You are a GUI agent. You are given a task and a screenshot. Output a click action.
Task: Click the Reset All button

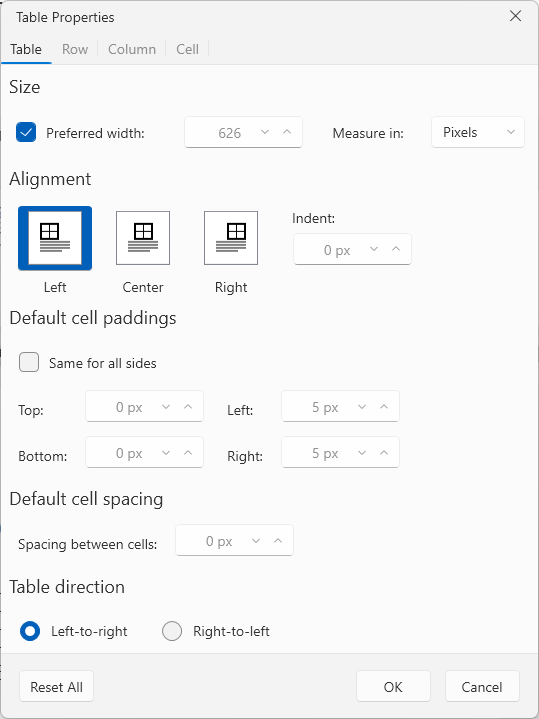[56, 686]
